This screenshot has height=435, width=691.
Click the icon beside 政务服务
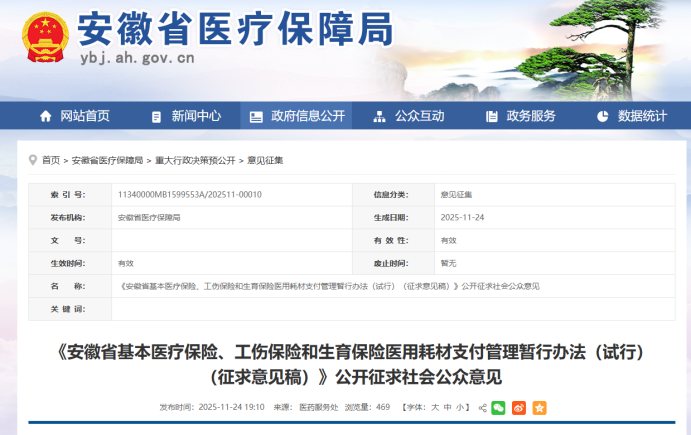(491, 117)
